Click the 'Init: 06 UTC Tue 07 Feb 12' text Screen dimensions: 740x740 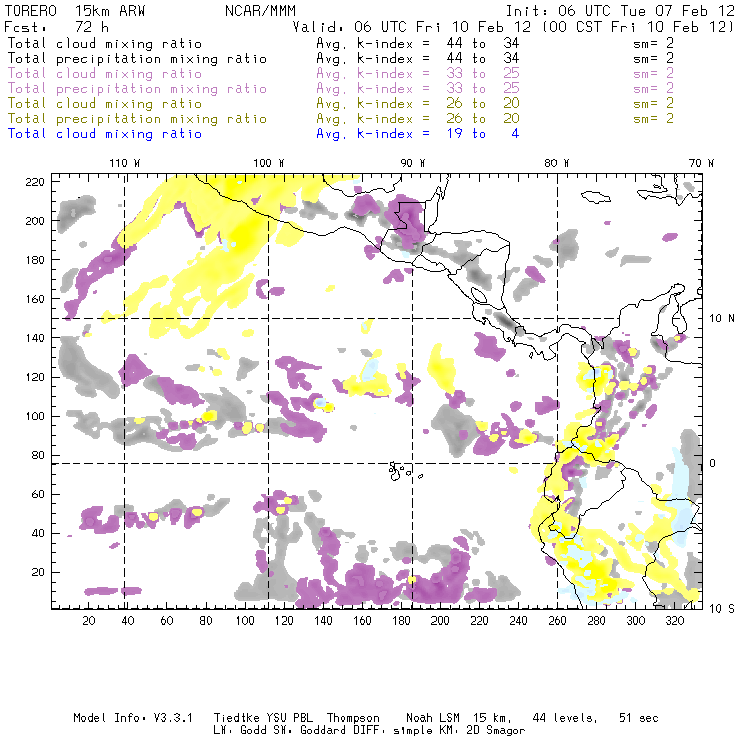(x=620, y=11)
